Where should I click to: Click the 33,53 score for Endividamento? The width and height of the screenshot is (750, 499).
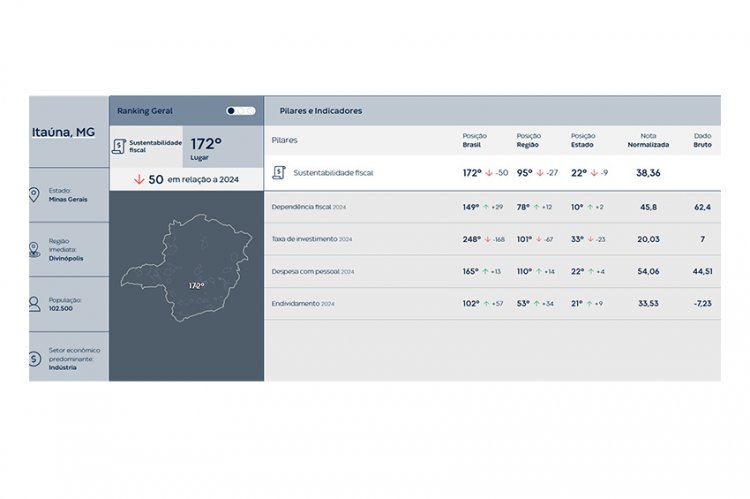(648, 303)
